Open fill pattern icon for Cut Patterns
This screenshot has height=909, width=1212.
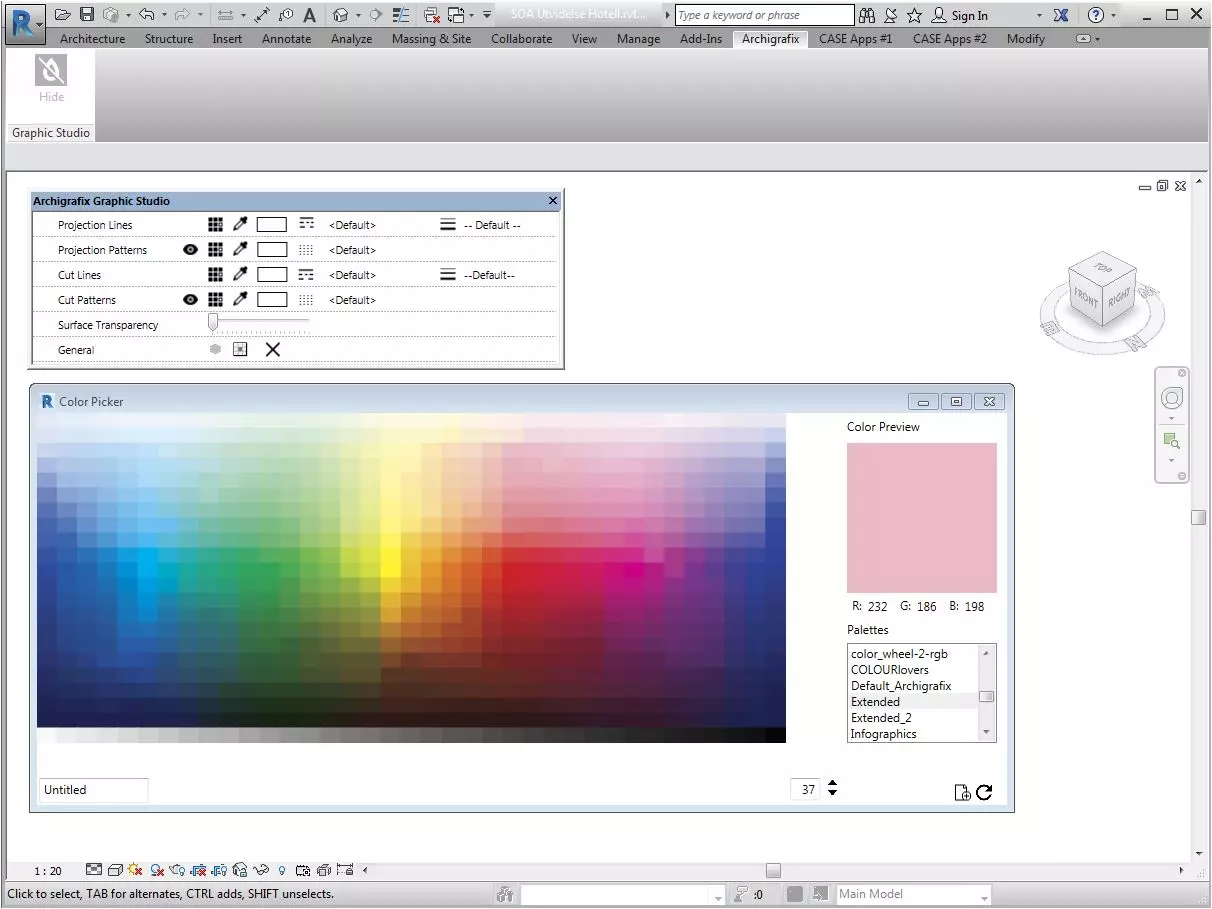(306, 300)
